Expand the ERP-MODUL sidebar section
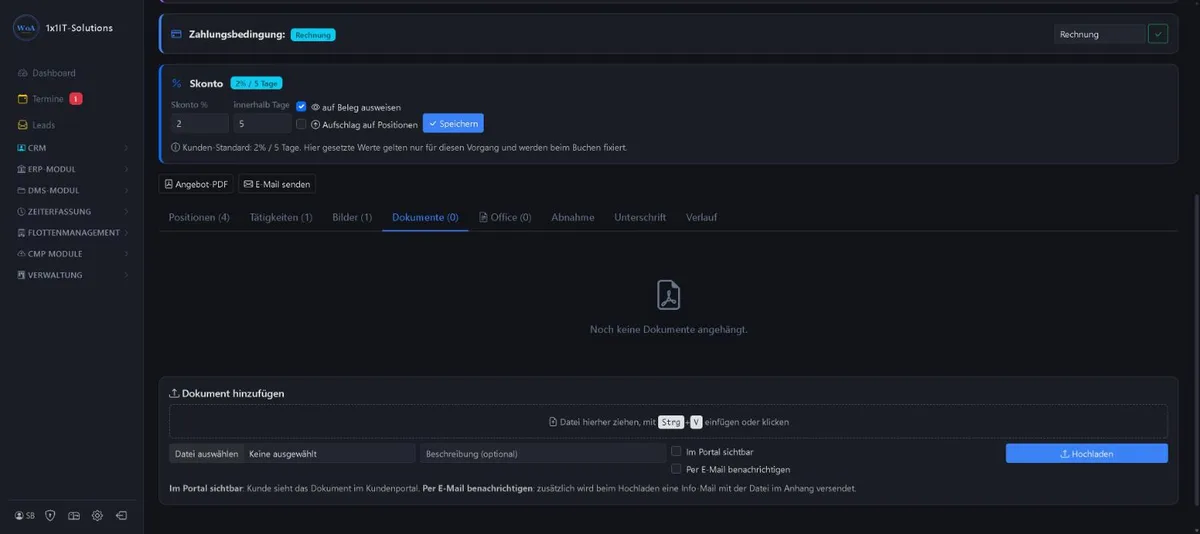The image size is (1200, 534). (72, 169)
